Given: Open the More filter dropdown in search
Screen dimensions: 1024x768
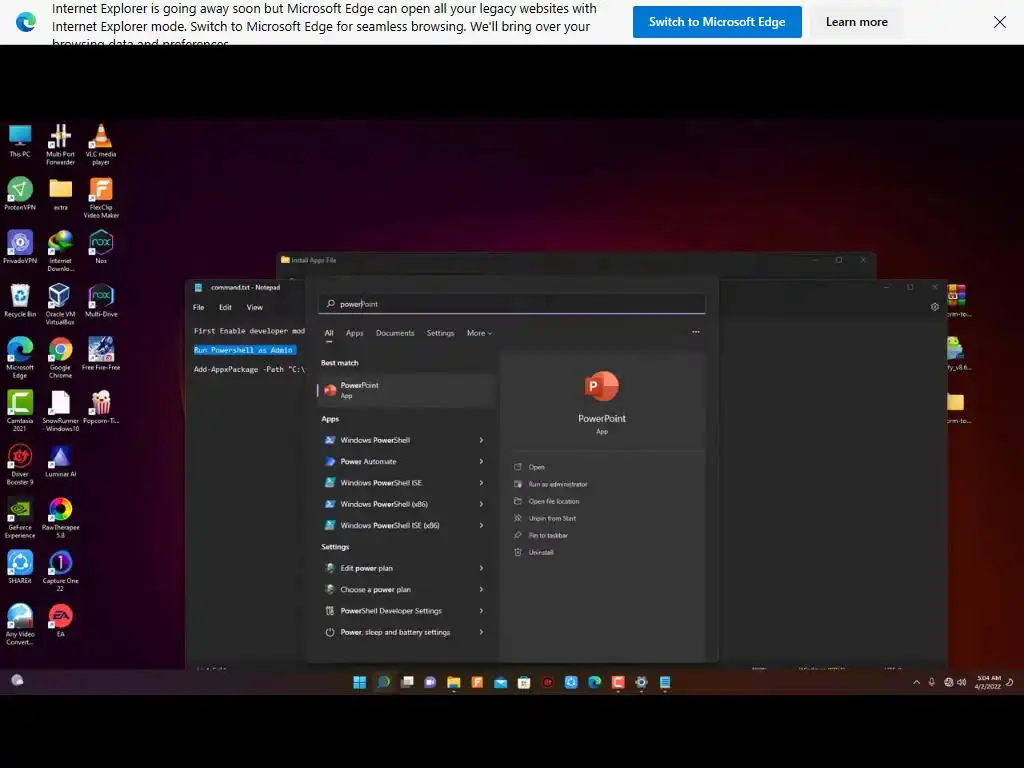Looking at the screenshot, I should coord(479,333).
